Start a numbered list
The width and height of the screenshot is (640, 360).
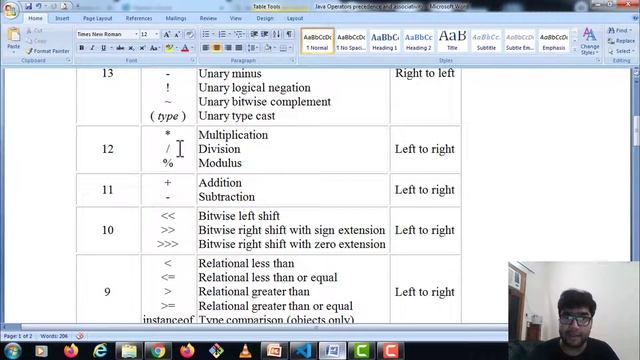(222, 34)
